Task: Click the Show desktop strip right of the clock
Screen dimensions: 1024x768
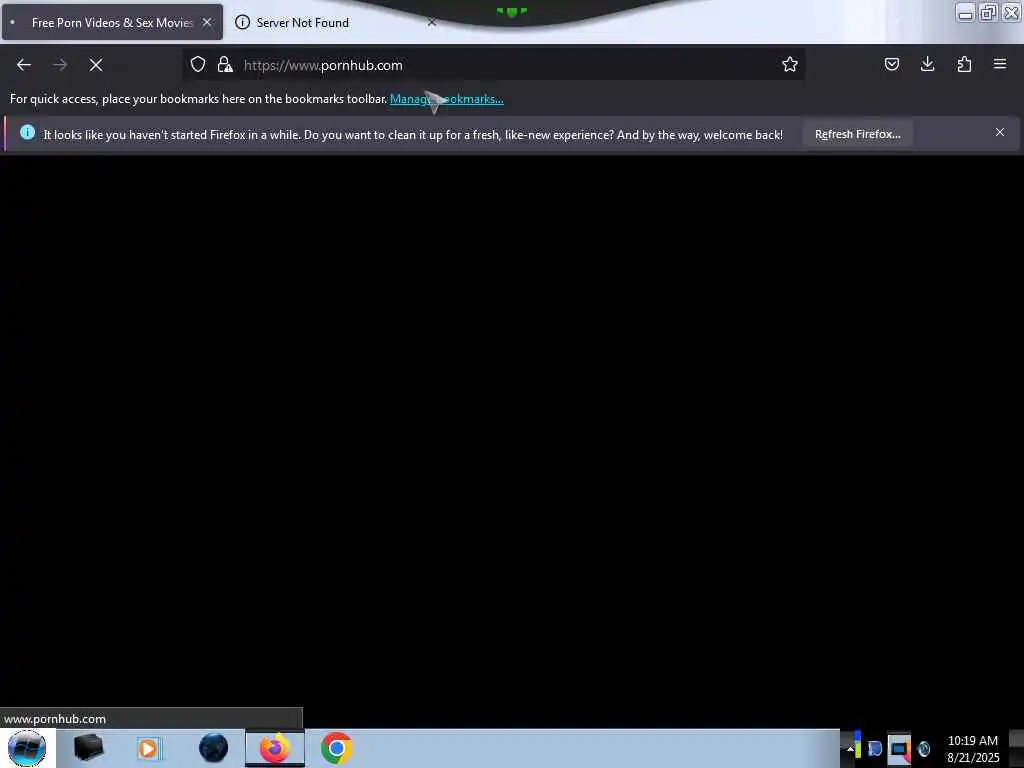Action: point(1016,748)
